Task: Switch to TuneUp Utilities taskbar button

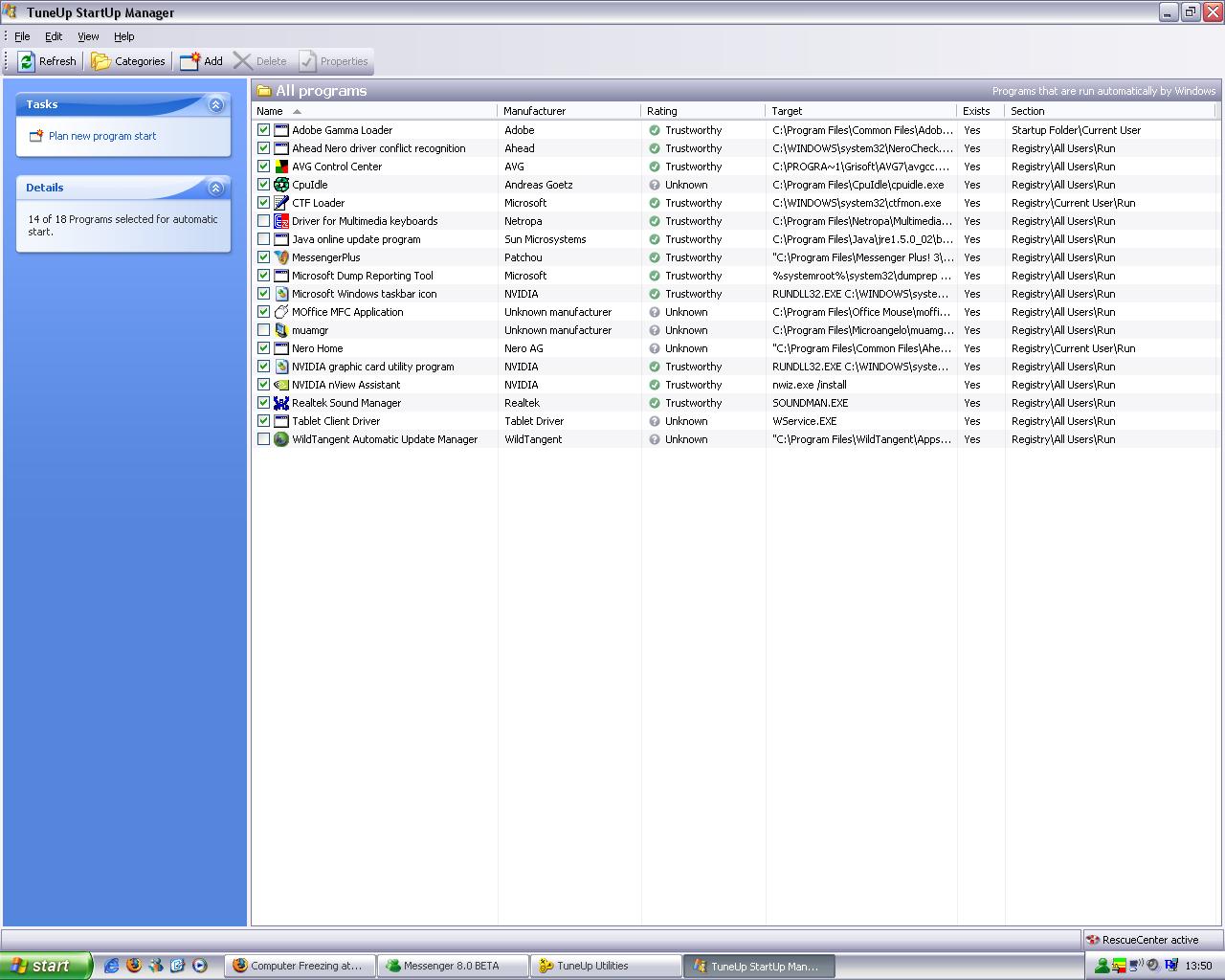Action: pyautogui.click(x=591, y=966)
